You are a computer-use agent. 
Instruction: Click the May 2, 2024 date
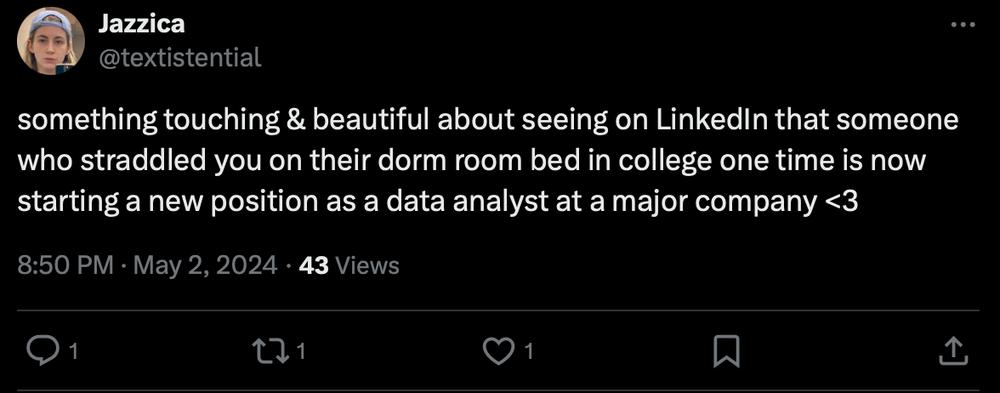pyautogui.click(x=206, y=265)
